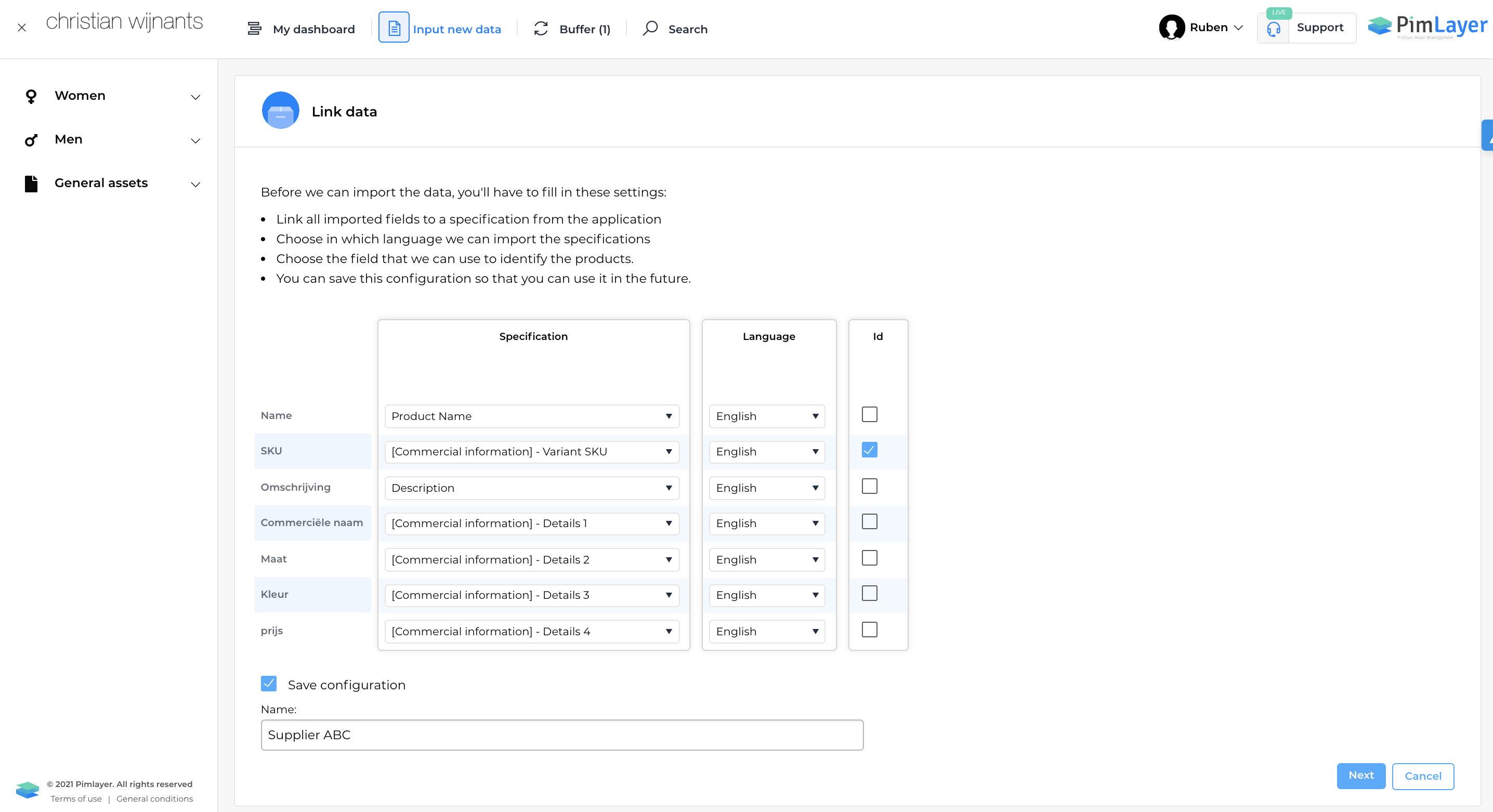Open the Language dropdown for prijs row
Image resolution: width=1493 pixels, height=812 pixels.
tap(766, 631)
